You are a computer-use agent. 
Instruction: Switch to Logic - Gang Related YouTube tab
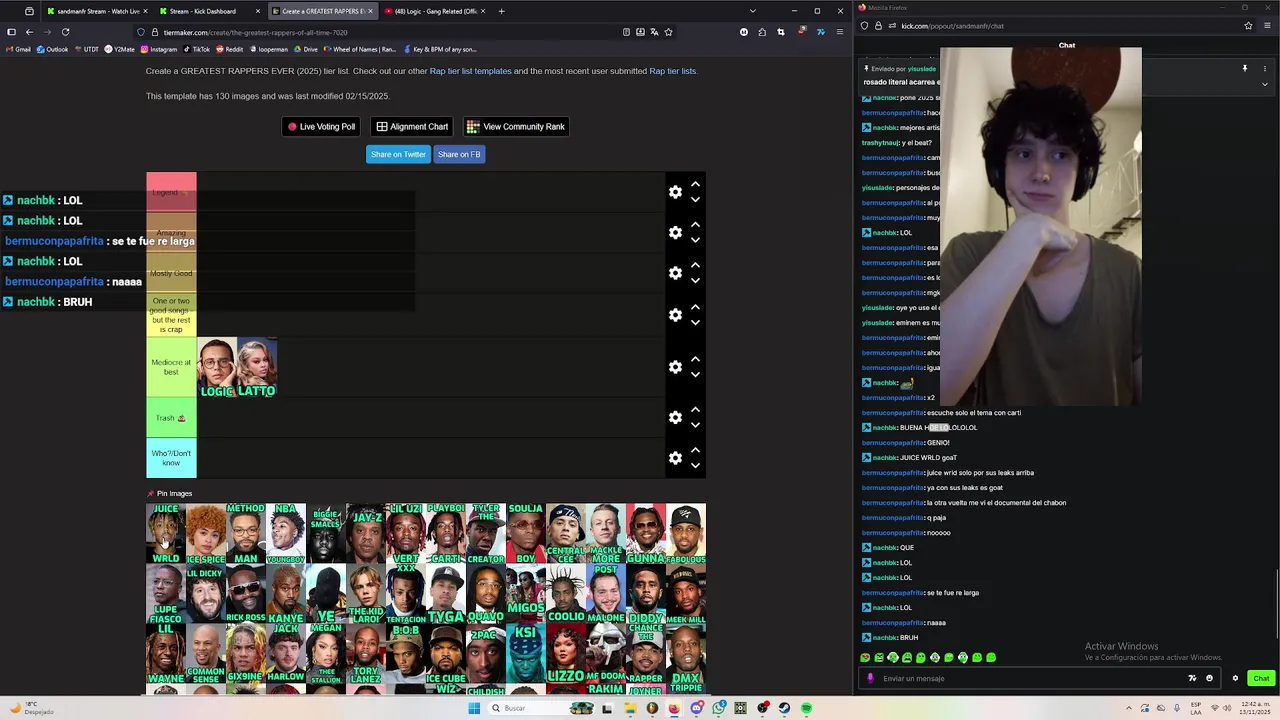coord(434,11)
